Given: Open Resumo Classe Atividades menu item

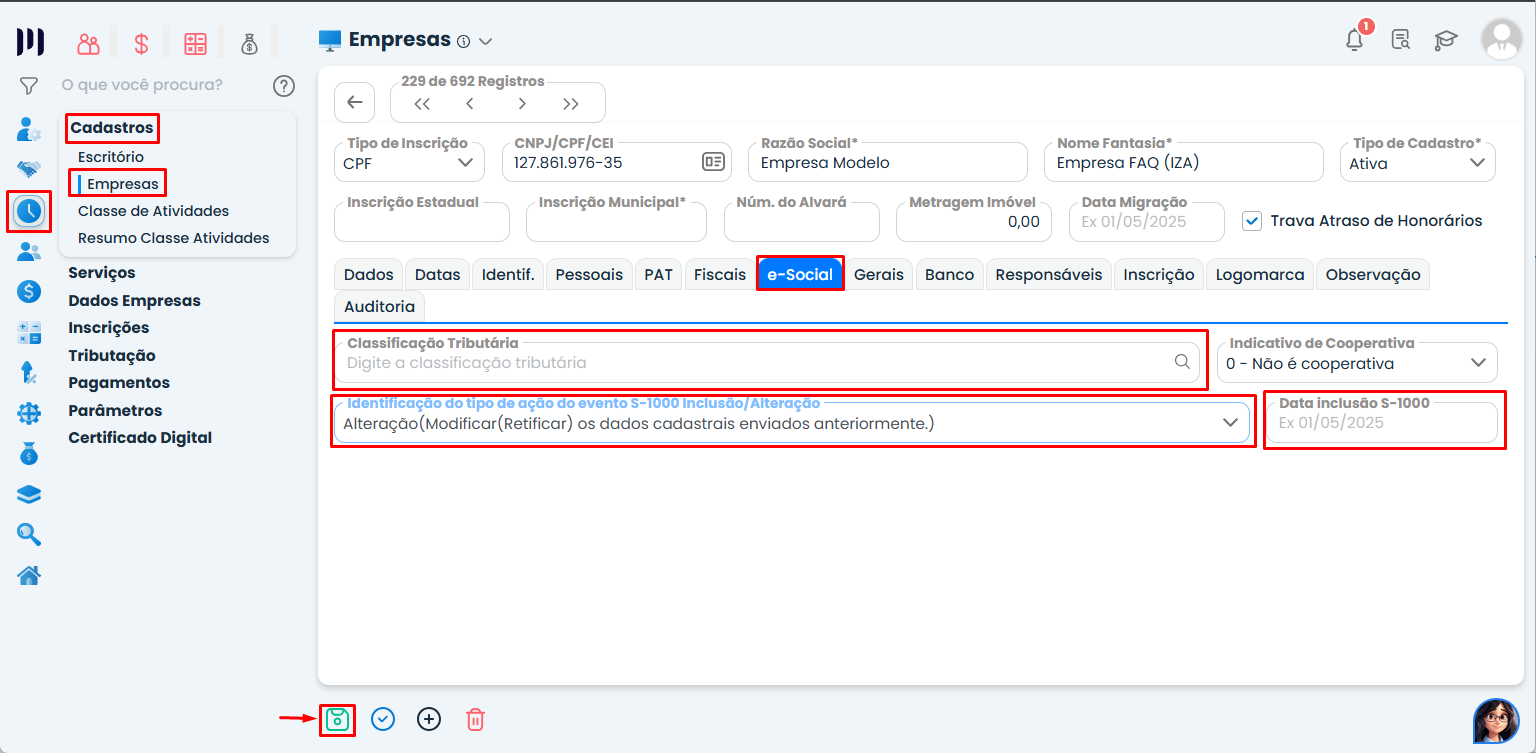Looking at the screenshot, I should [x=174, y=238].
